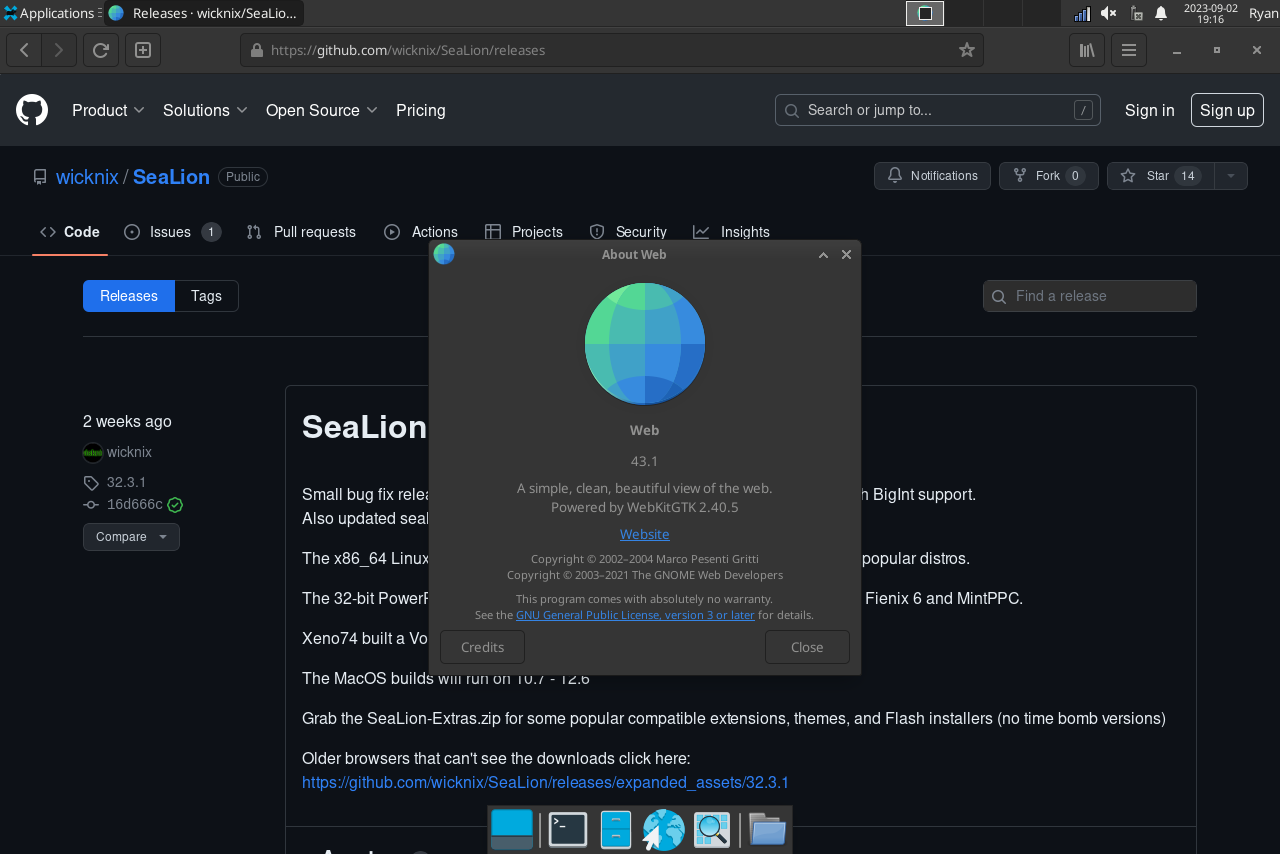This screenshot has height=854, width=1280.
Task: Click the volume muted tray icon
Action: (x=1108, y=13)
